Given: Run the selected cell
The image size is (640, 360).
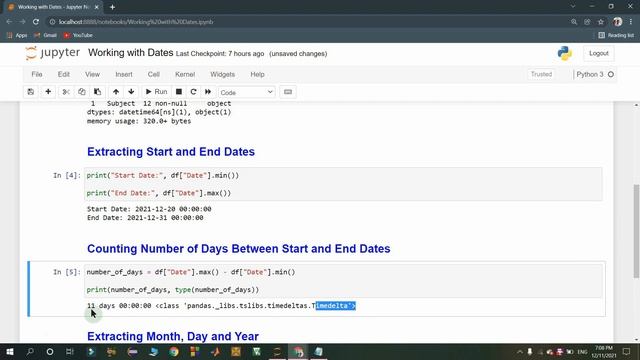Looking at the screenshot, I should click(157, 92).
